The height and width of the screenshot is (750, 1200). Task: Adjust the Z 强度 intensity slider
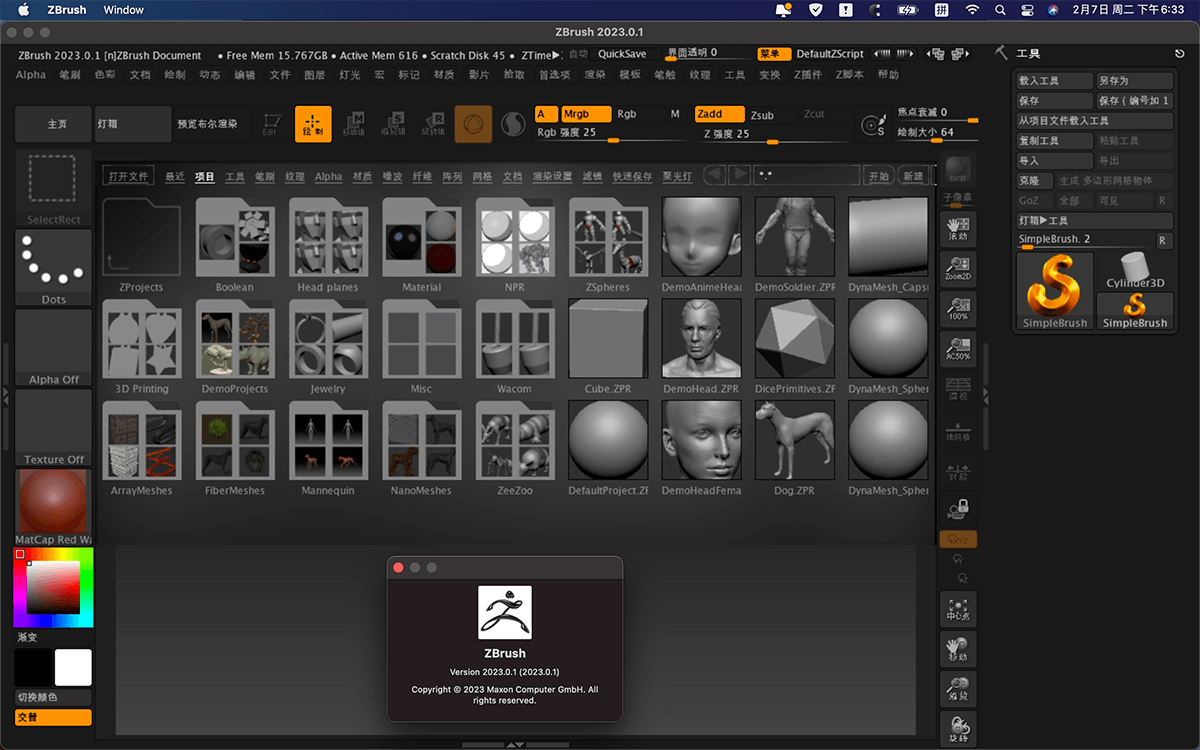pos(771,135)
